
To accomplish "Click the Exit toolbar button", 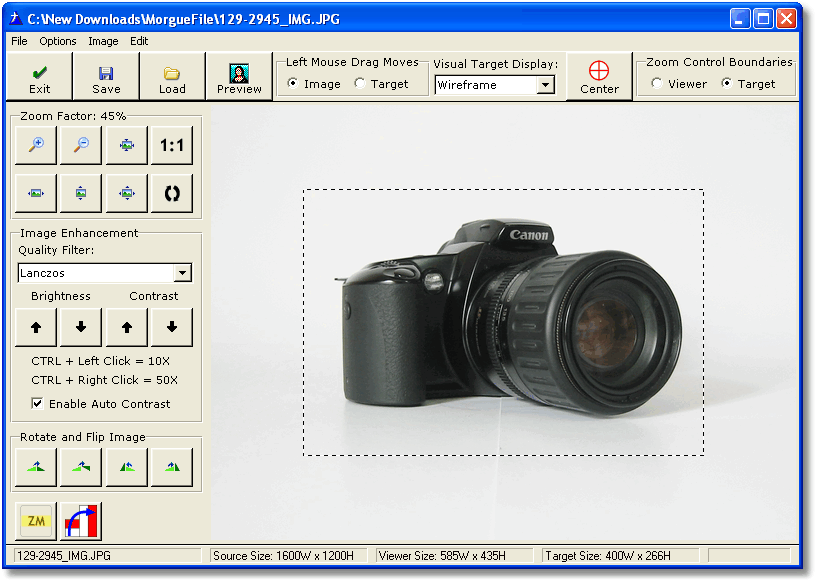I will tap(40, 76).
